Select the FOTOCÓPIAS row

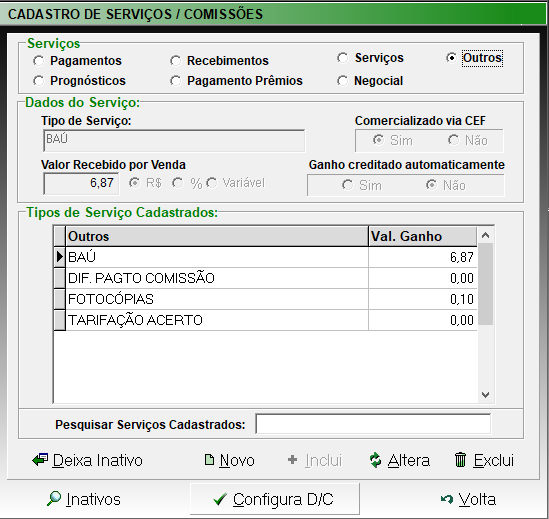click(x=265, y=299)
